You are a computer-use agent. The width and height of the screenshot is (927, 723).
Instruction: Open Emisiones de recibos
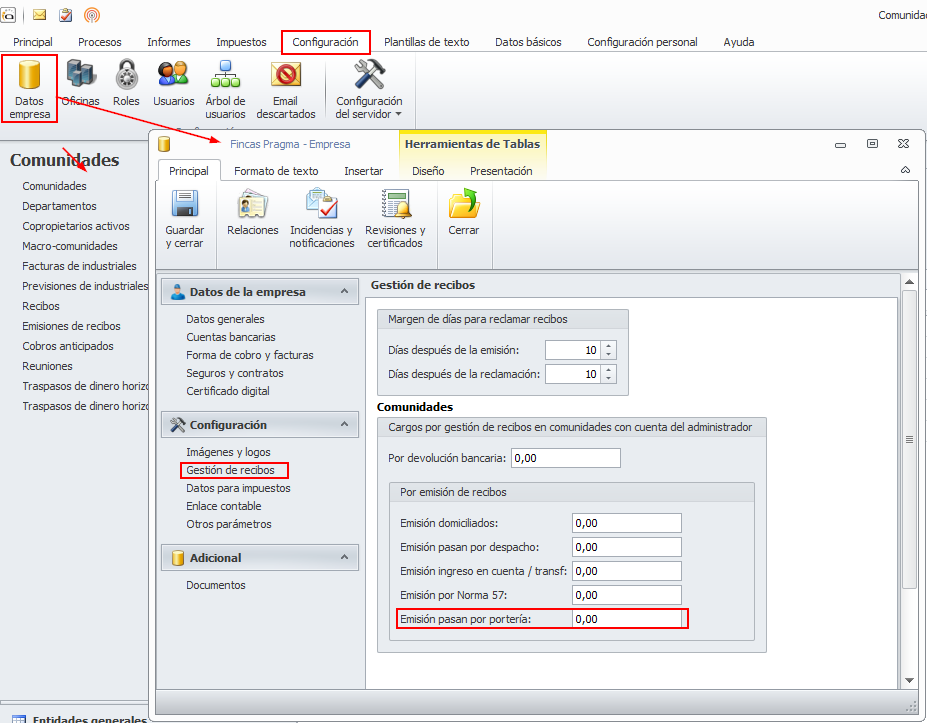click(x=71, y=326)
